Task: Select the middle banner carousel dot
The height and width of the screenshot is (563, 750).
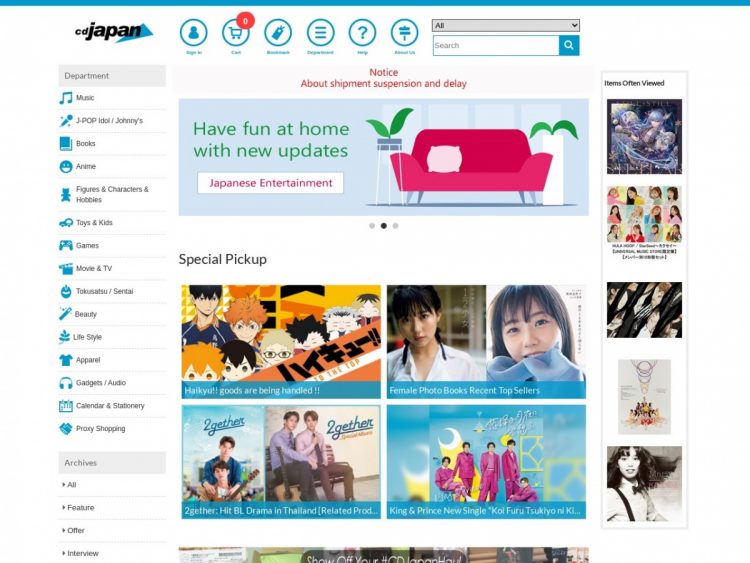Action: [x=384, y=226]
